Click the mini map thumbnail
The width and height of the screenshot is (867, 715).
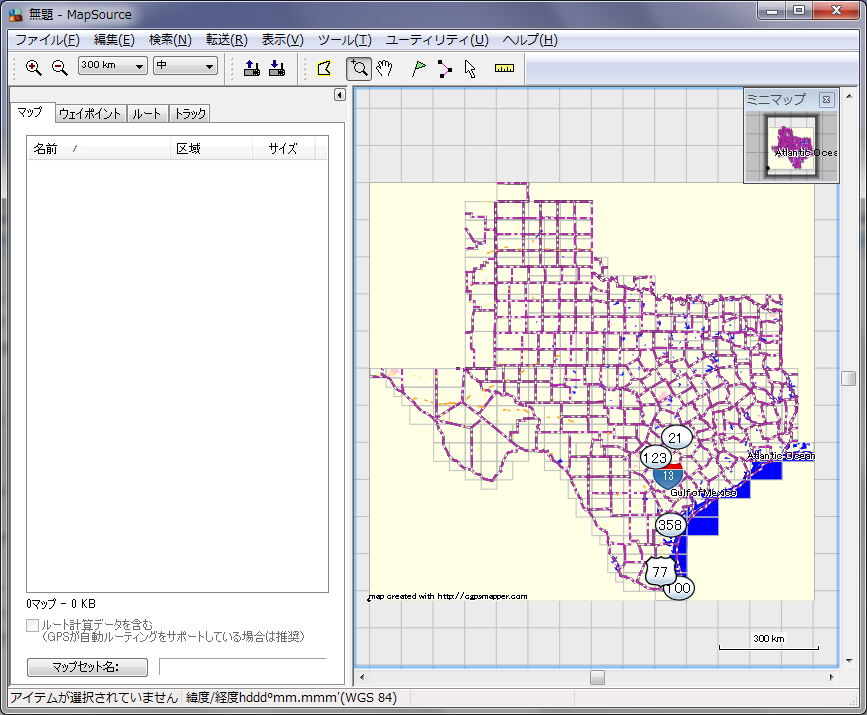pyautogui.click(x=791, y=147)
